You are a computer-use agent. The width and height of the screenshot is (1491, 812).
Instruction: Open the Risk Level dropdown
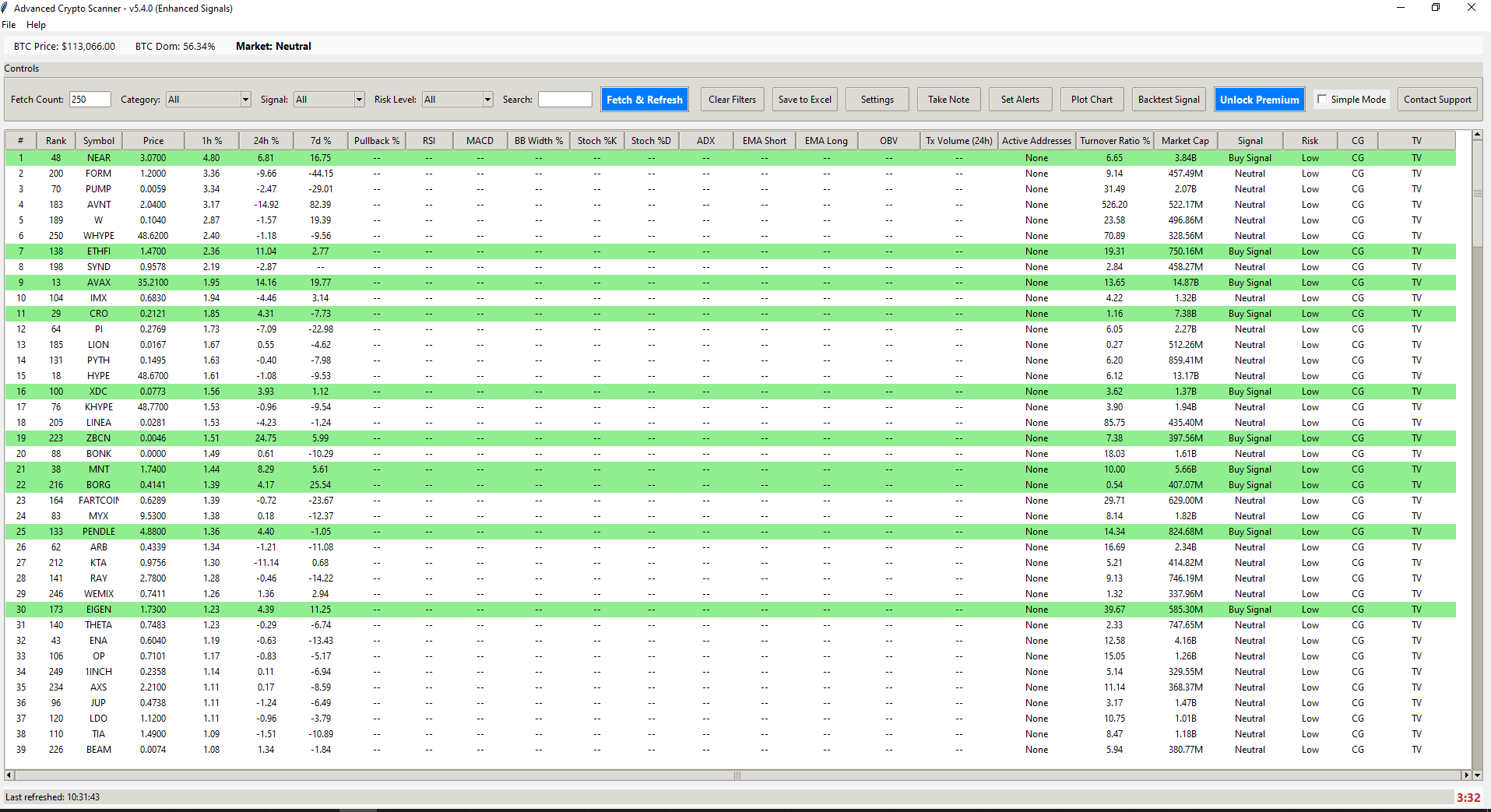pos(486,99)
